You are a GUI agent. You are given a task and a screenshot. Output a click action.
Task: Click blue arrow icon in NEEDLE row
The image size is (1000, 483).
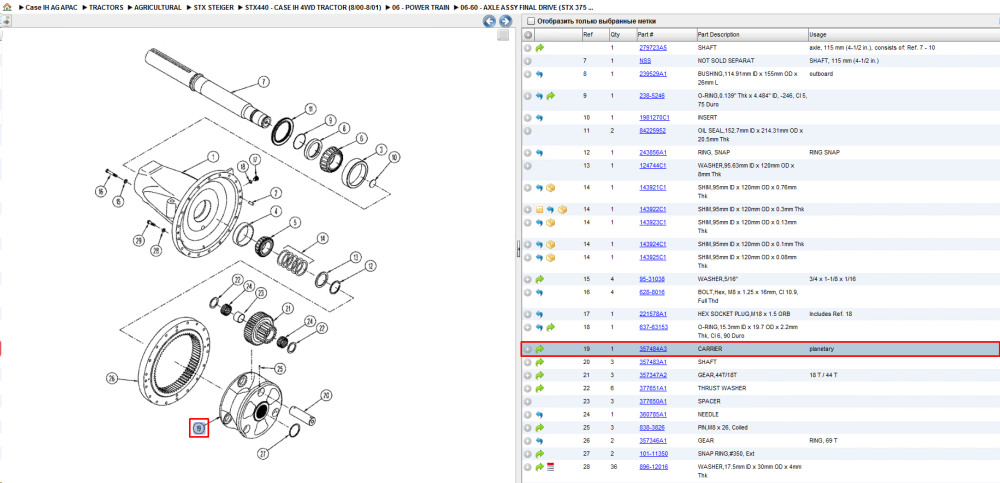pos(540,415)
